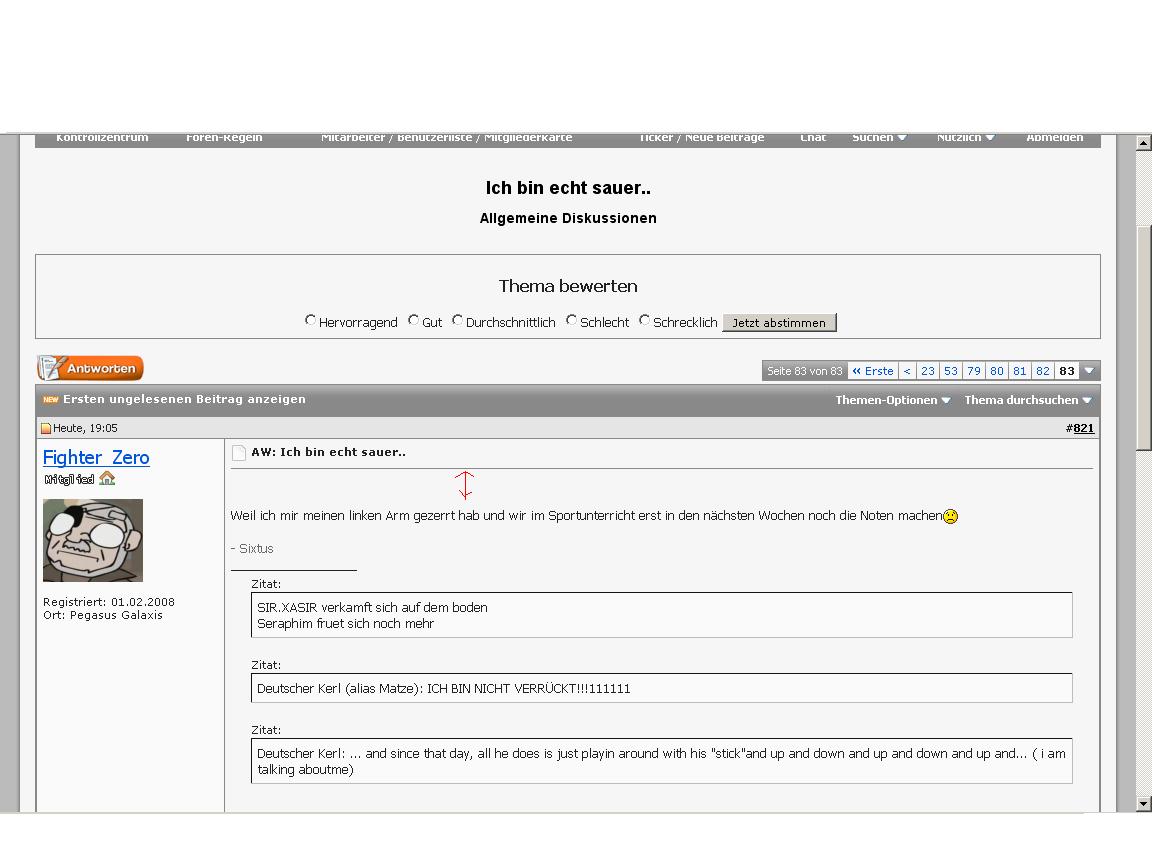This screenshot has height=864, width=1152.
Task: Click the post status icon beside Heute, 19:05
Action: tap(46, 429)
